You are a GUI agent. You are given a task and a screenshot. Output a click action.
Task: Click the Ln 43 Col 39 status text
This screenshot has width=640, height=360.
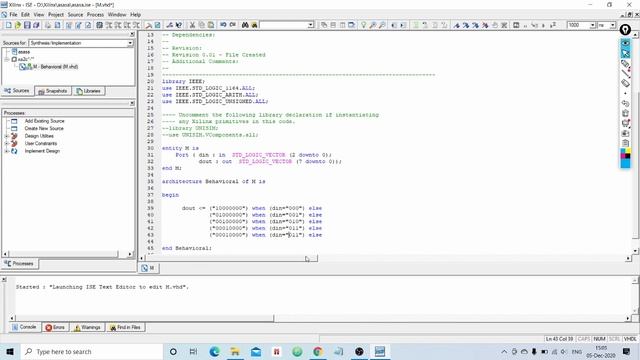559,339
